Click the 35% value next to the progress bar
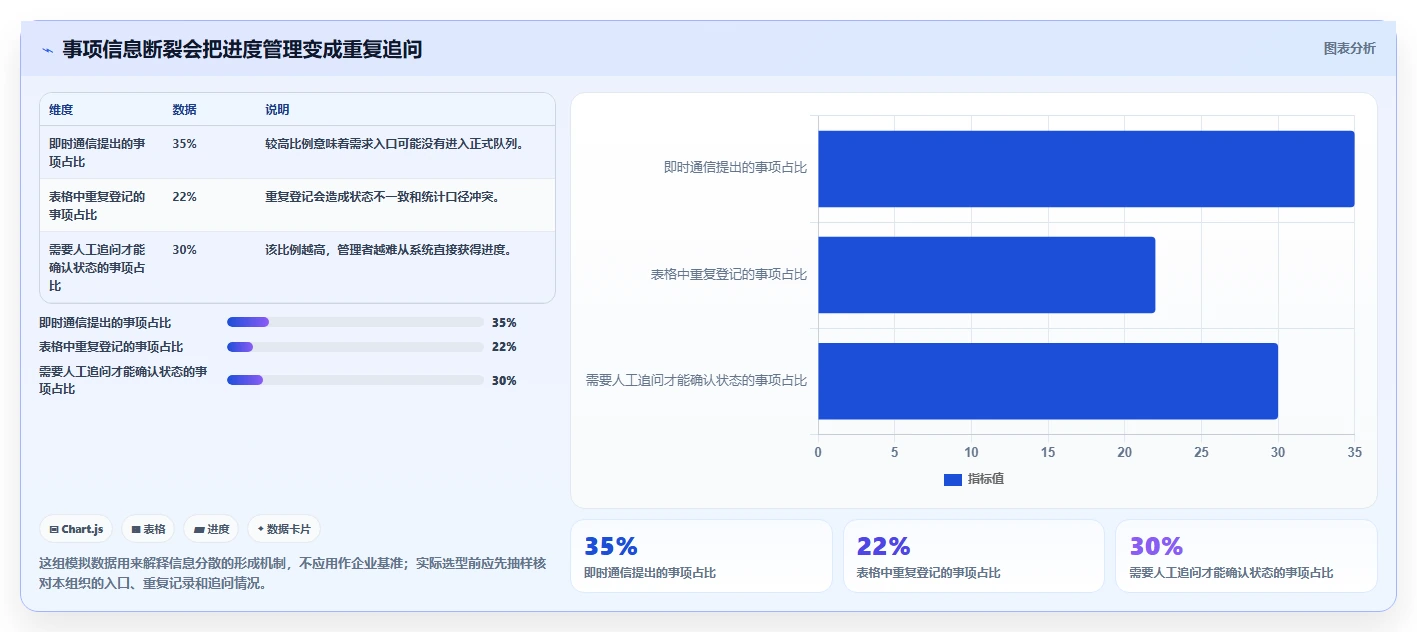1417x632 pixels. click(504, 322)
